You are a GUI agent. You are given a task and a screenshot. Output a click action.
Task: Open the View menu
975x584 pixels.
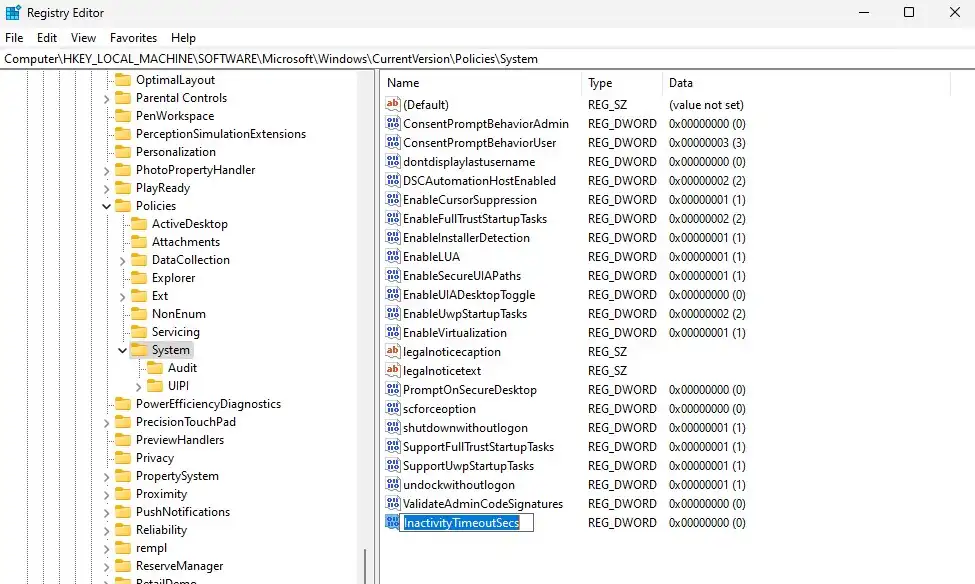pyautogui.click(x=83, y=38)
